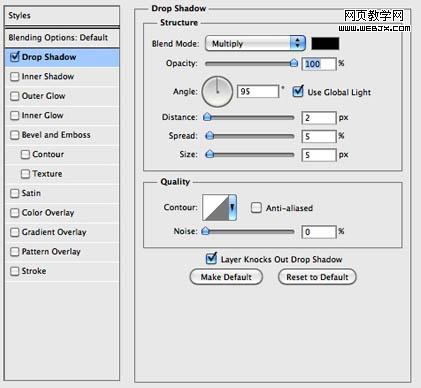Click the Reset to Default button
The width and height of the screenshot is (421, 388).
(317, 277)
